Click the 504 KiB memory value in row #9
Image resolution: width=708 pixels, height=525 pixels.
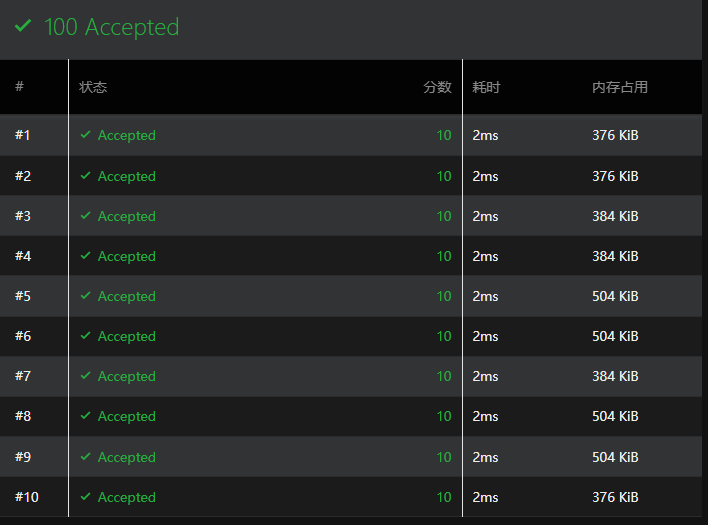(x=615, y=457)
